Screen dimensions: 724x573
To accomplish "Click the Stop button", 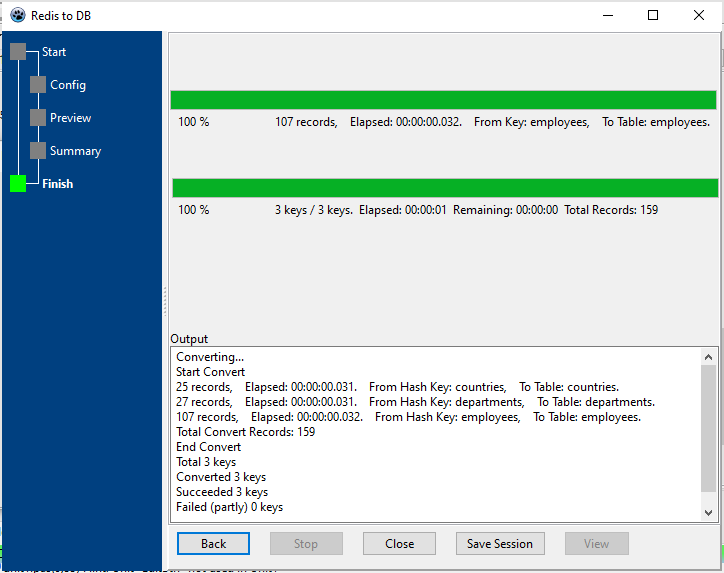I will 306,544.
